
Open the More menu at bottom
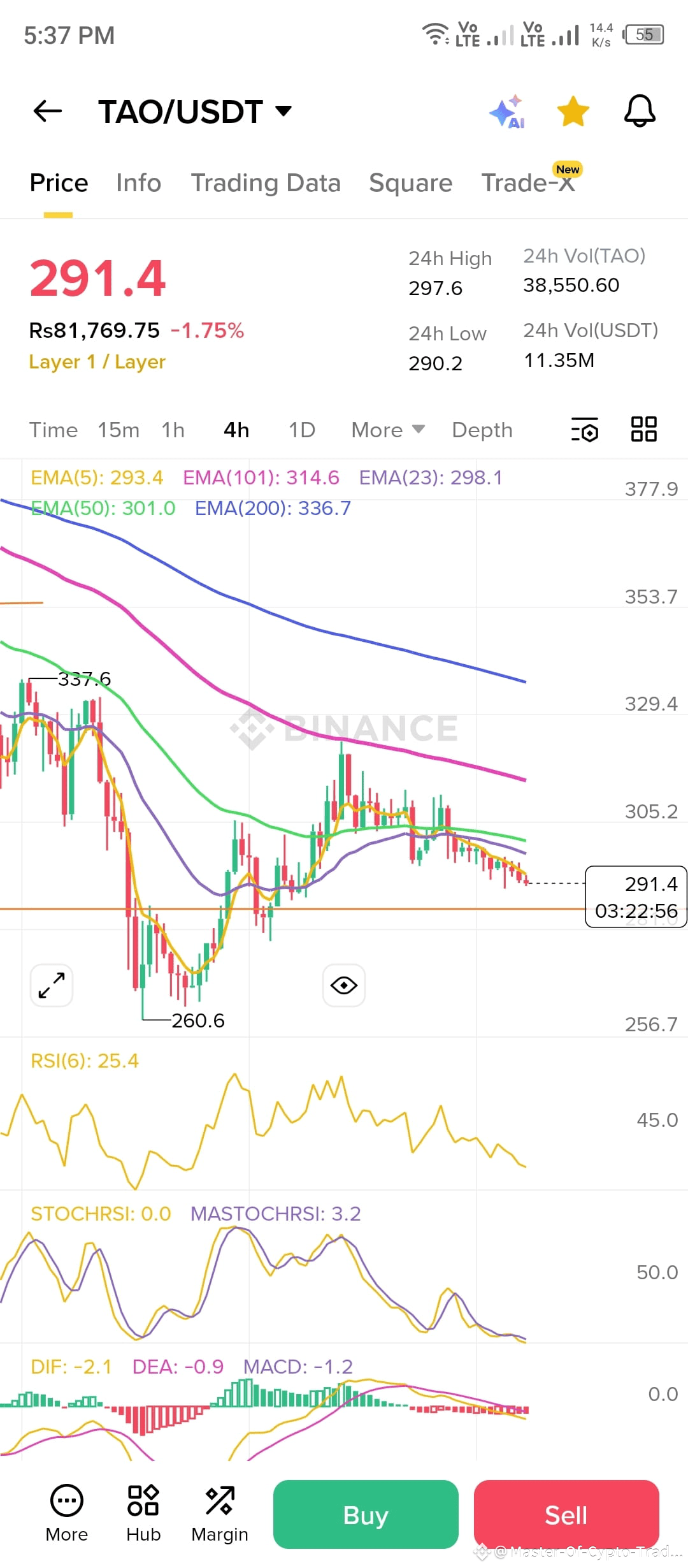[67, 1514]
